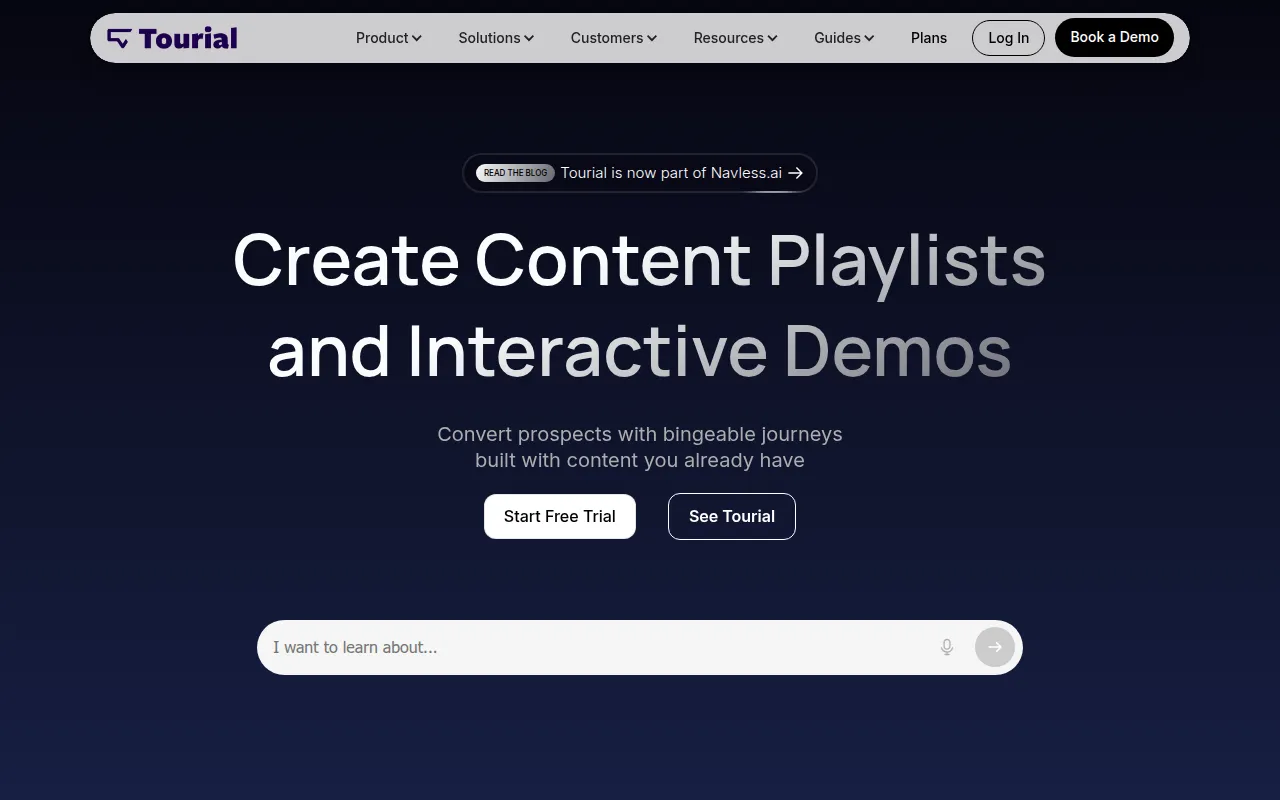1280x800 pixels.
Task: Click Start Free Trial
Action: point(560,516)
